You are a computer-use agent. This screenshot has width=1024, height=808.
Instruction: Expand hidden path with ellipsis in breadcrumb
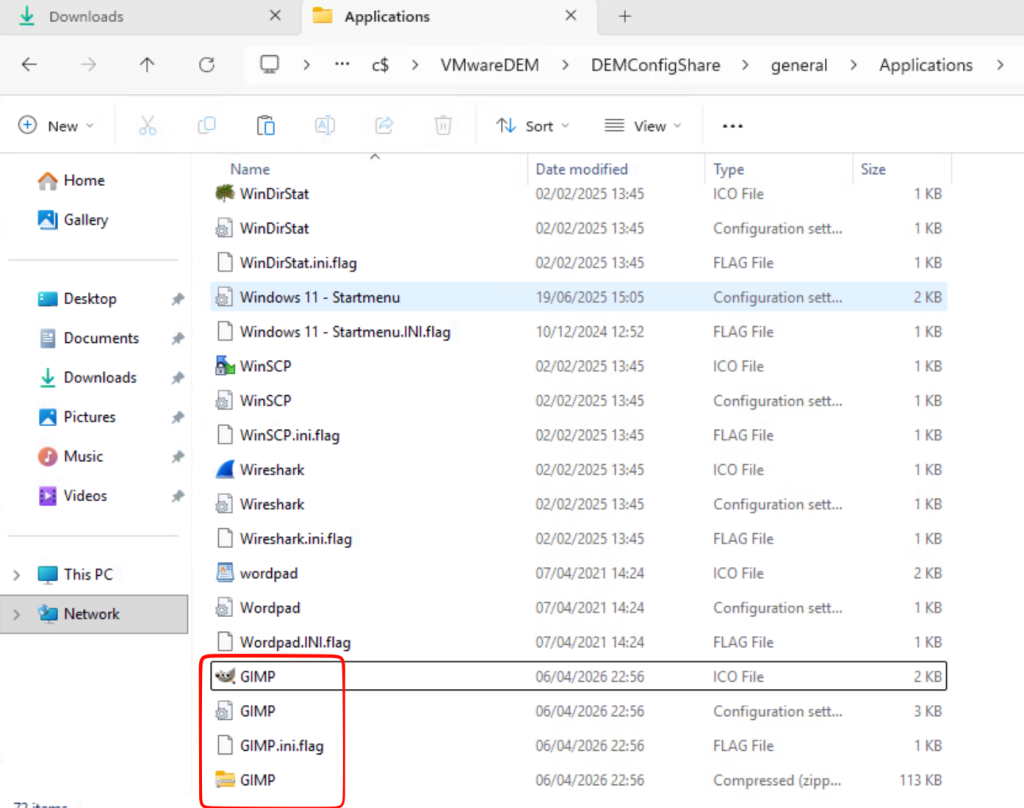[x=342, y=65]
